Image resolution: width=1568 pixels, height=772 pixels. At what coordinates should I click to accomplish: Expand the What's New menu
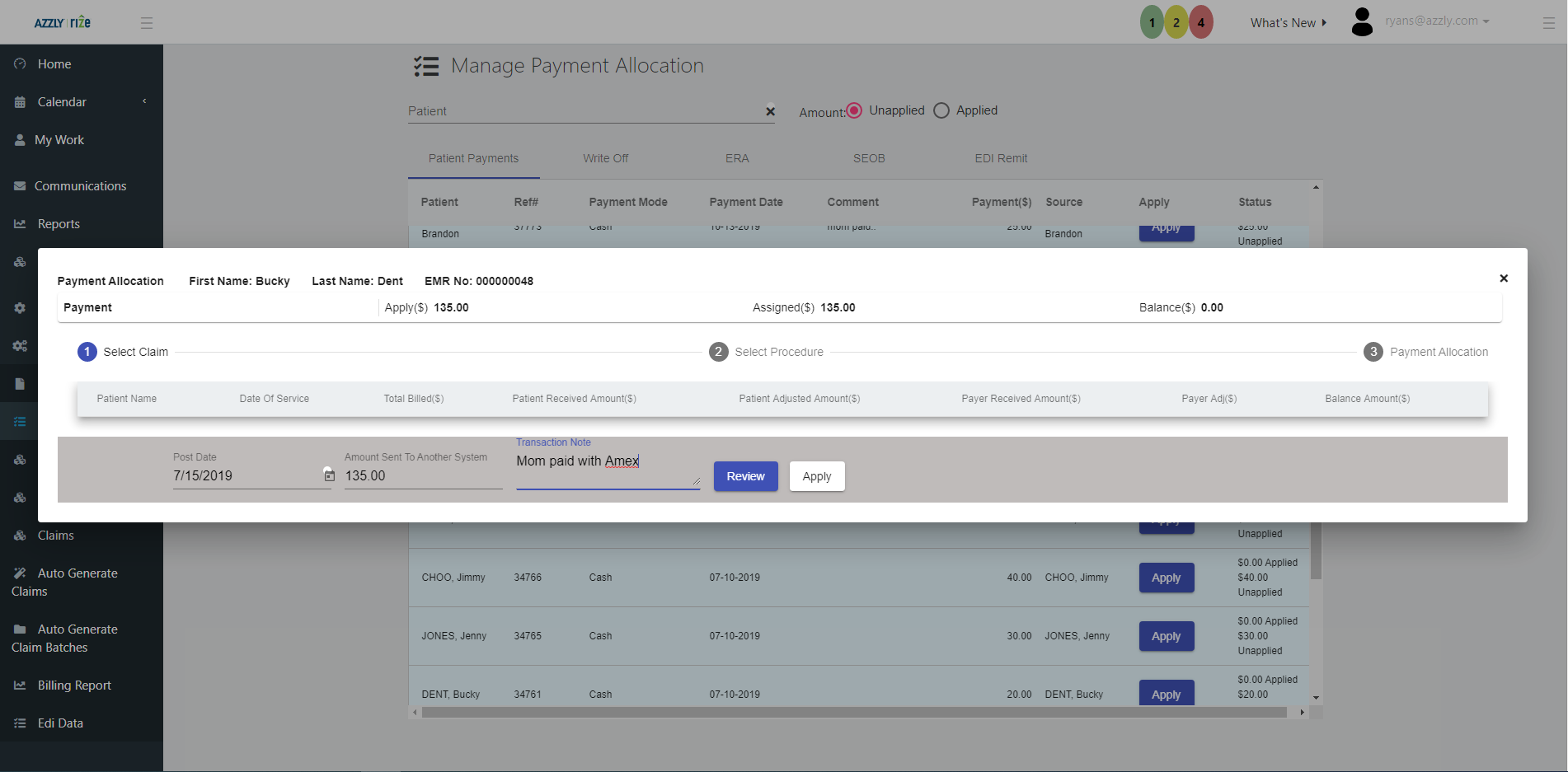[1288, 23]
